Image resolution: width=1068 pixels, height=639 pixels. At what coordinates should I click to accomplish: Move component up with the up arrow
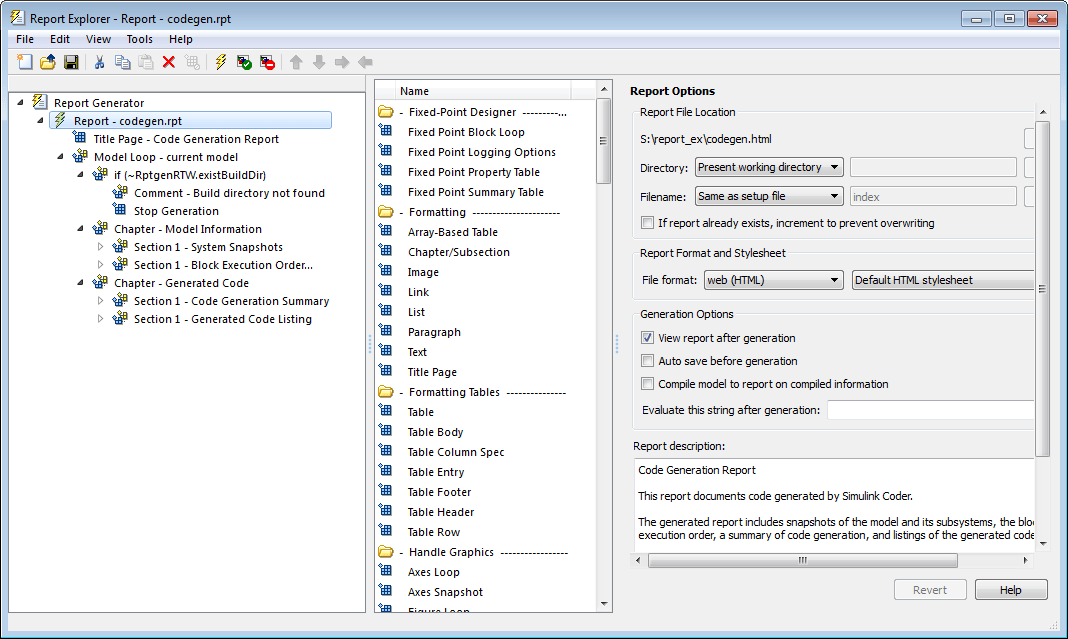pos(296,63)
